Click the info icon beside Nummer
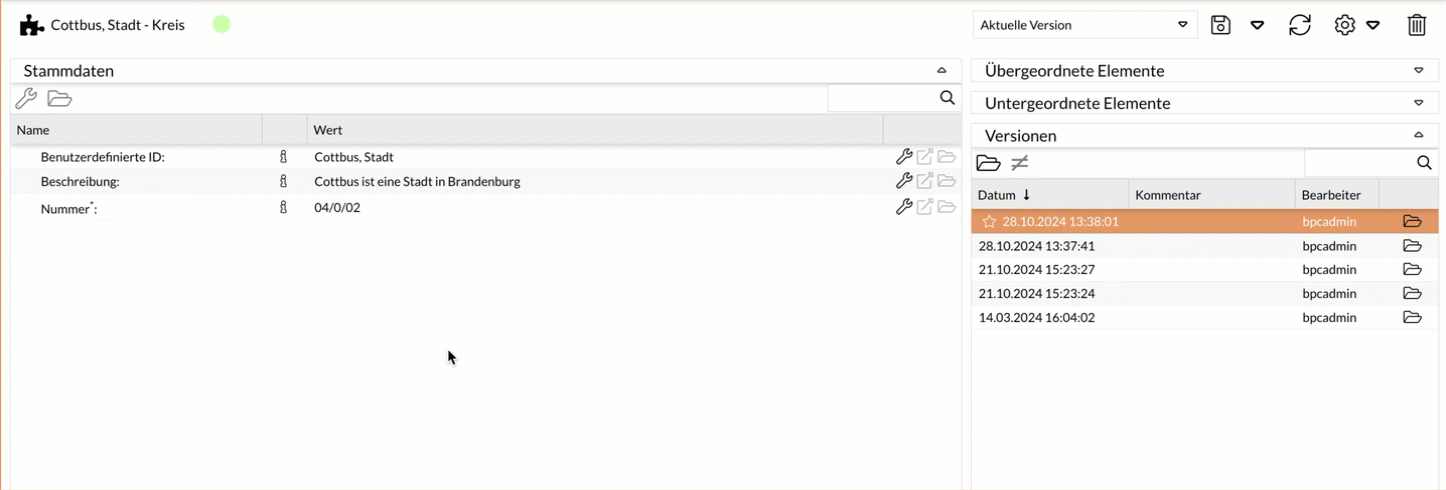Viewport: 1446px width, 490px height. click(283, 208)
